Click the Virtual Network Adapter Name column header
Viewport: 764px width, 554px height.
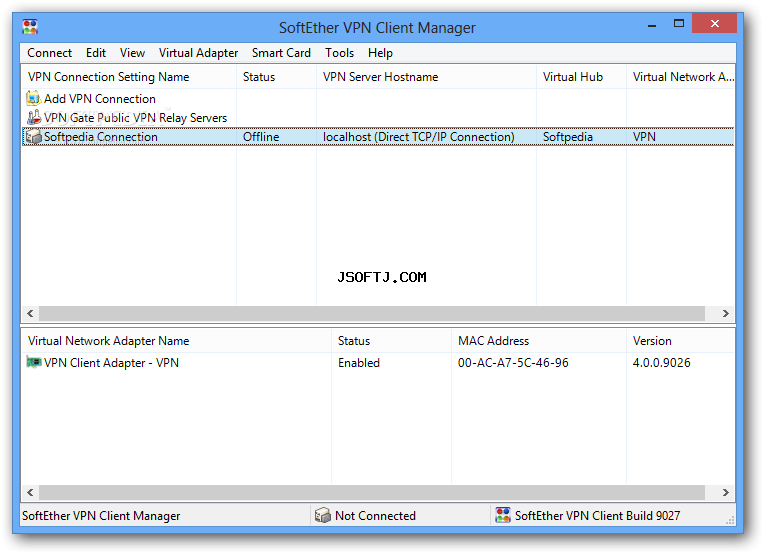176,341
